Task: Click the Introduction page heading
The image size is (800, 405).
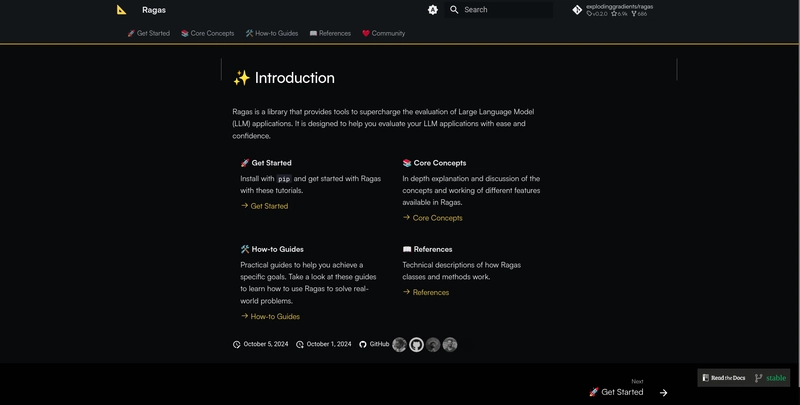Action: pos(284,78)
